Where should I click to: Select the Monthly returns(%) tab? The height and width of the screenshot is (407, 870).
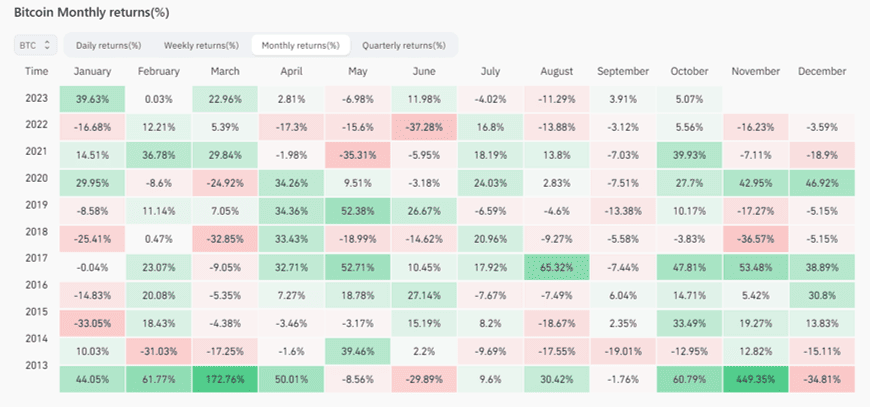(301, 45)
